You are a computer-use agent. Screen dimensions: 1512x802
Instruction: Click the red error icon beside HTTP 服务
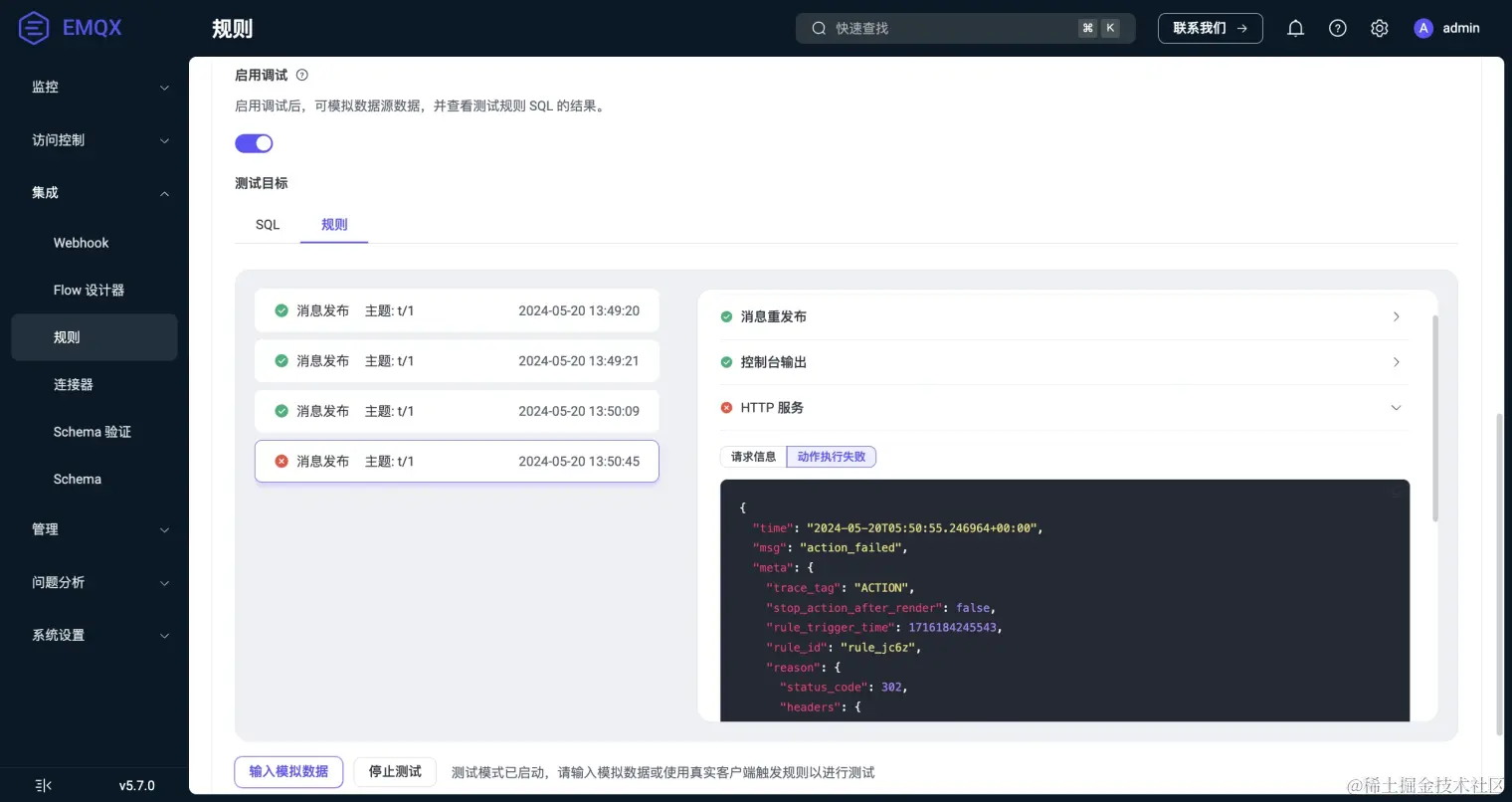[726, 407]
